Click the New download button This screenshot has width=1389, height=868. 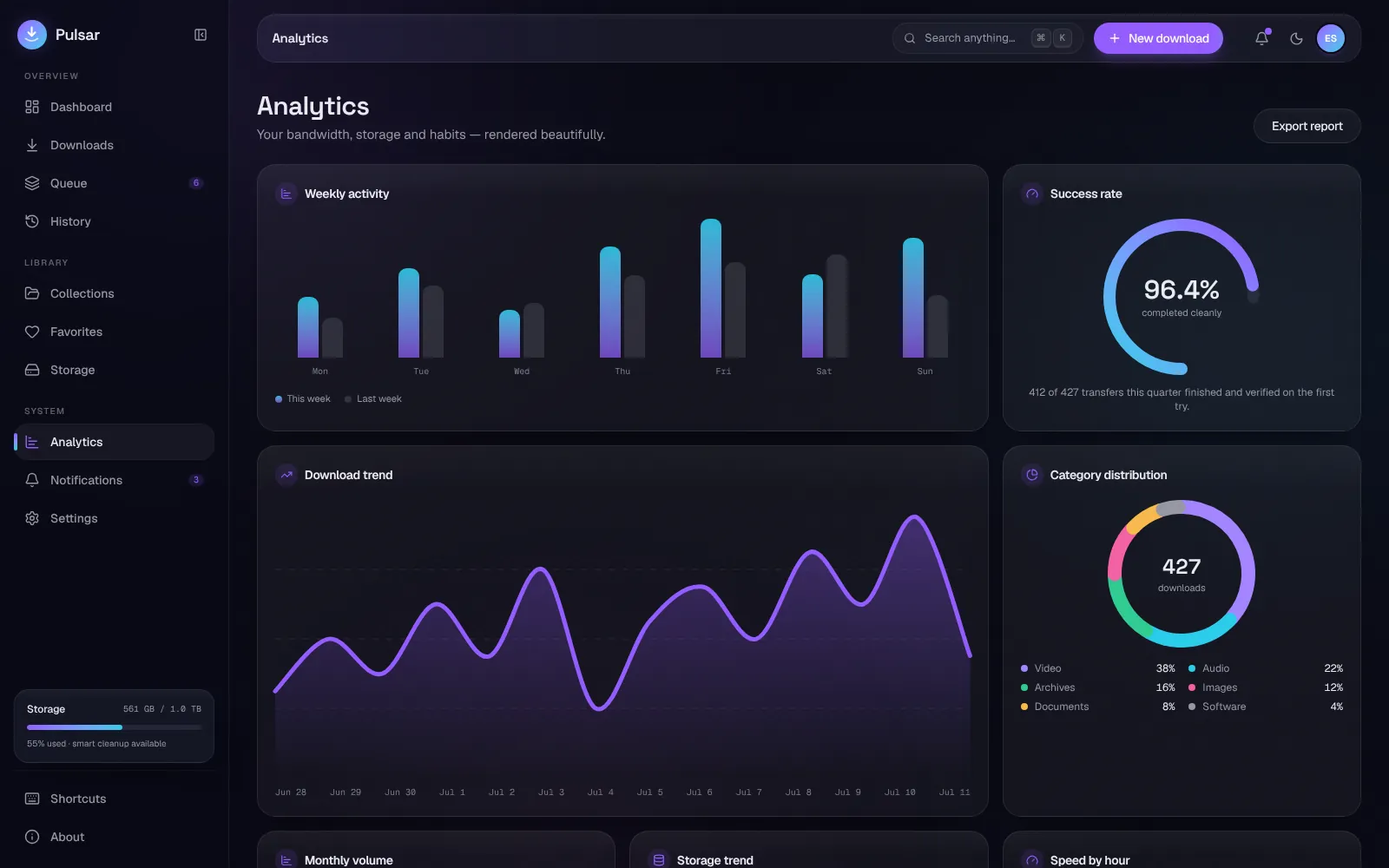[x=1158, y=38]
